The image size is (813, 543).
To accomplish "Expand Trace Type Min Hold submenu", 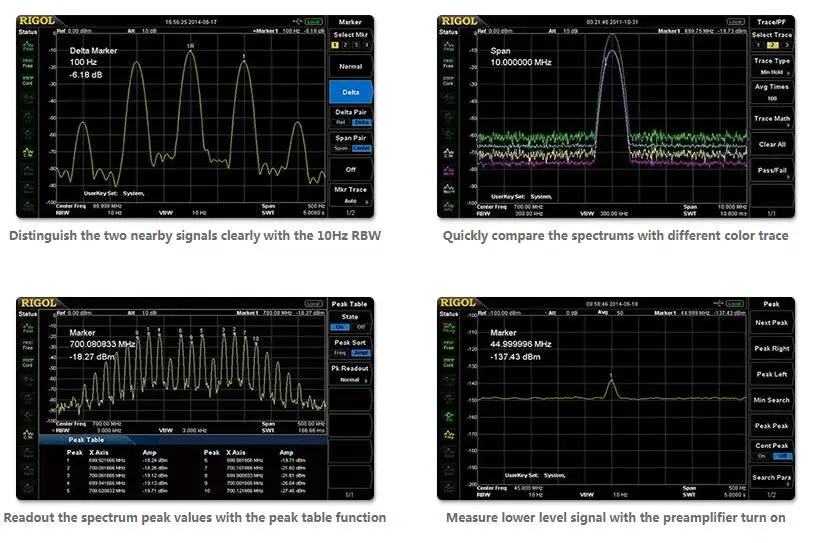I will 772,66.
